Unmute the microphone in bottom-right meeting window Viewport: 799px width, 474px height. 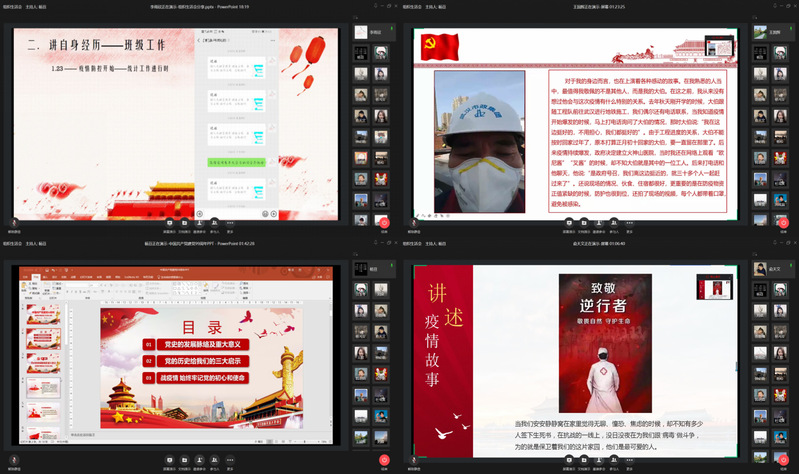tap(414, 460)
